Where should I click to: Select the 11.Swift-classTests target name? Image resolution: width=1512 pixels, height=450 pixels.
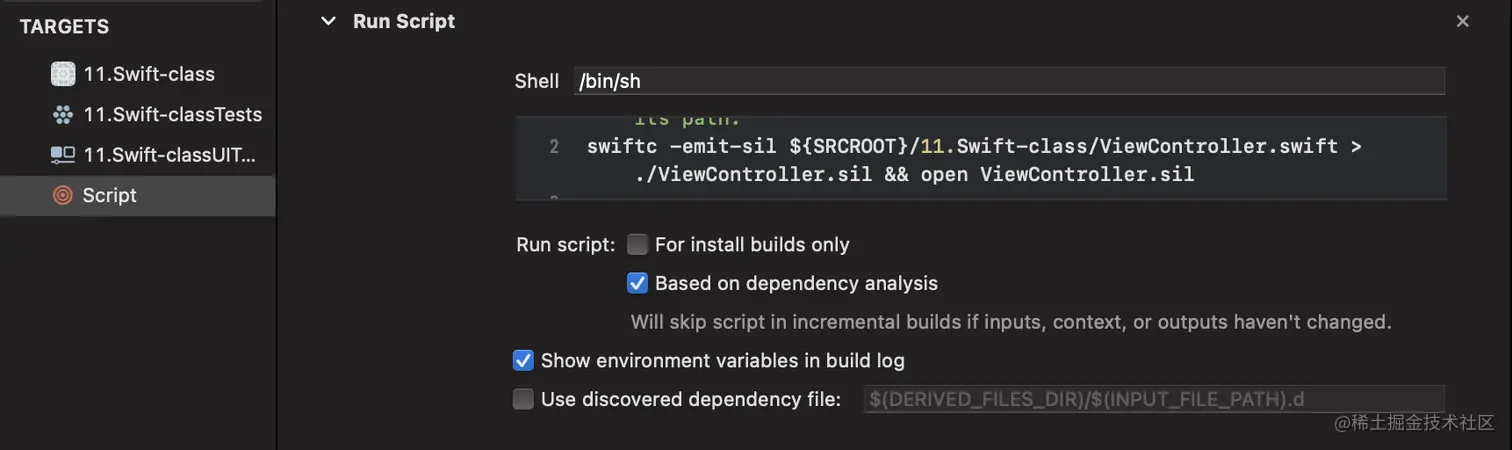(x=172, y=115)
